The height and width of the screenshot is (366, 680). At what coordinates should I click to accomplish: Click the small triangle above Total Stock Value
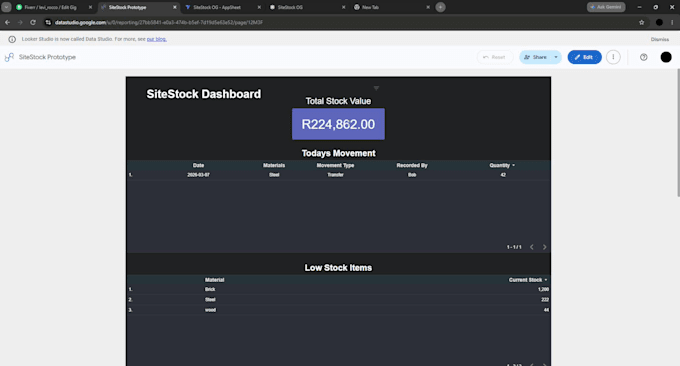376,88
